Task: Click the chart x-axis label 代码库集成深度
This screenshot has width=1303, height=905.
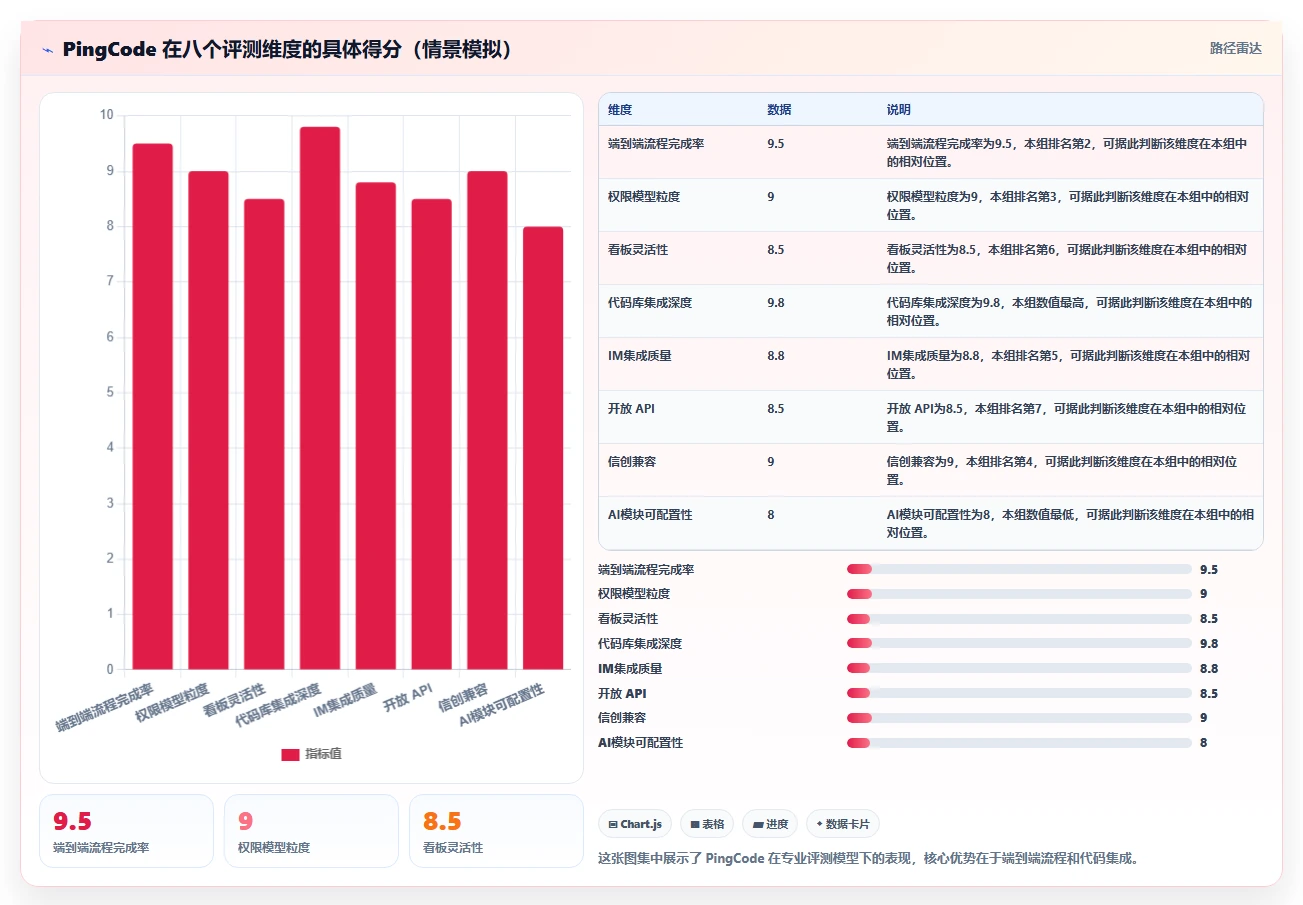Action: [x=278, y=706]
